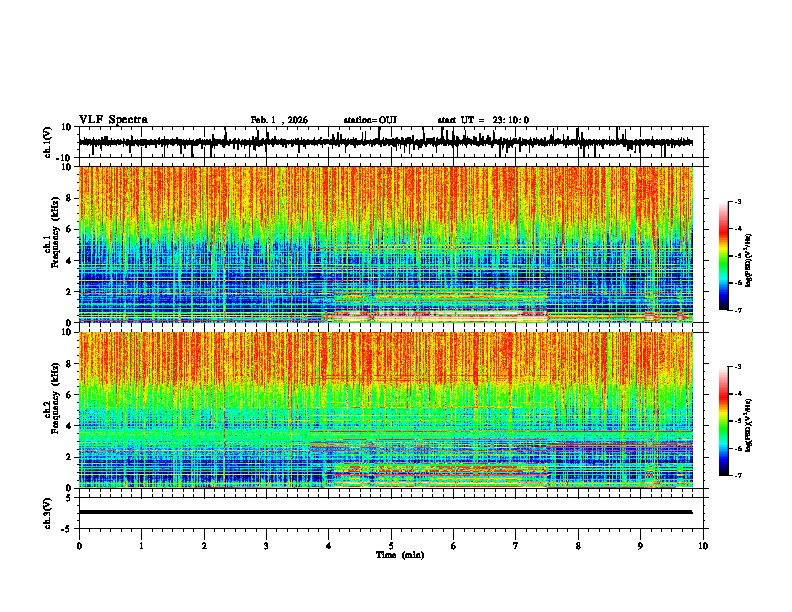Click time axis tick label "2" at bottom
The width and height of the screenshot is (792, 612).
tap(204, 546)
